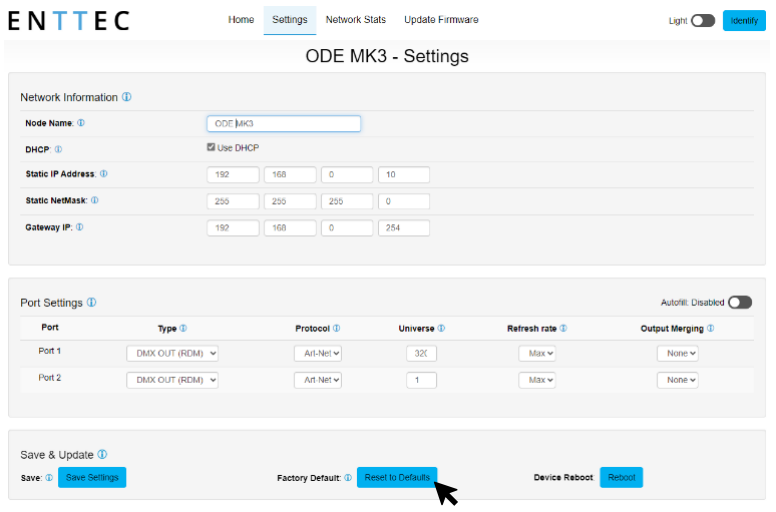Show info tooltip for Type column

pos(183,328)
